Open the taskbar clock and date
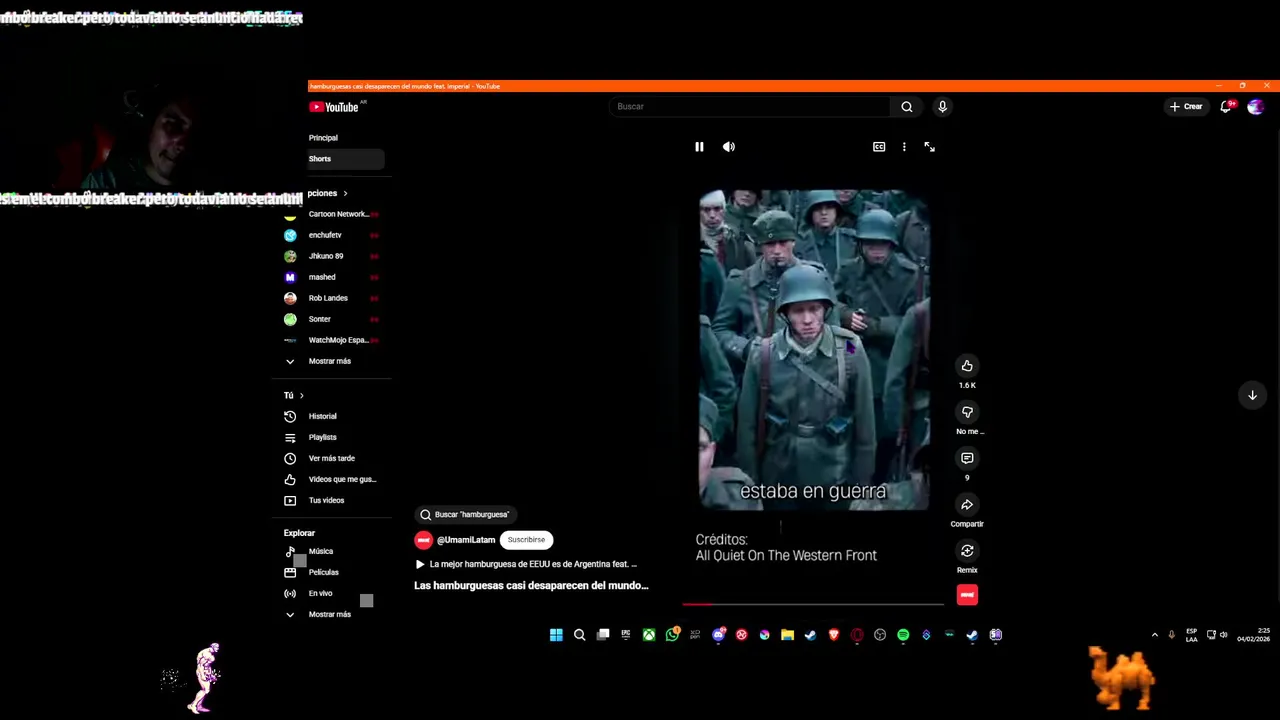Screen dimensions: 1280x720 [1253, 635]
